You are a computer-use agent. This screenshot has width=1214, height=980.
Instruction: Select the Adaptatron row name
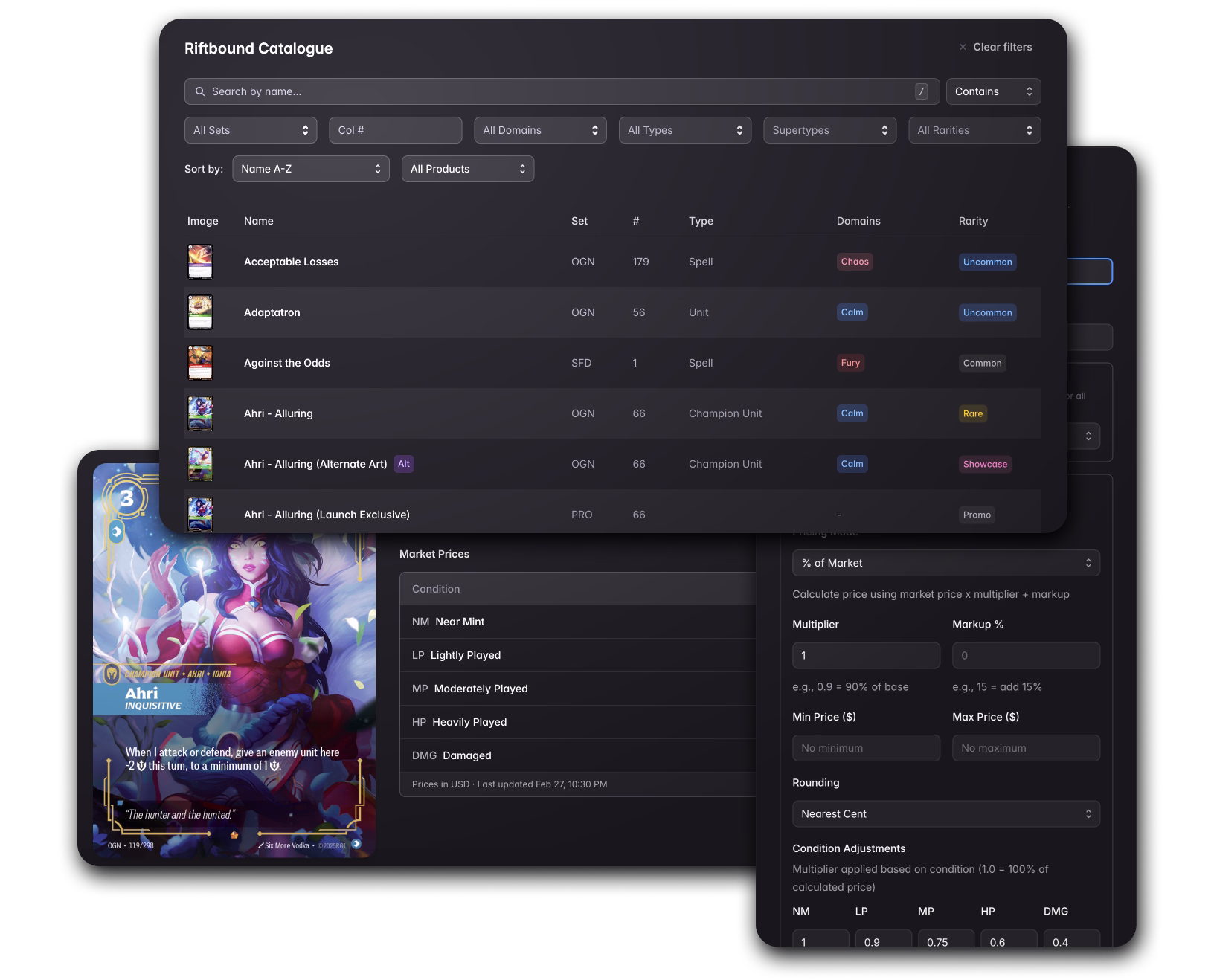coord(272,312)
